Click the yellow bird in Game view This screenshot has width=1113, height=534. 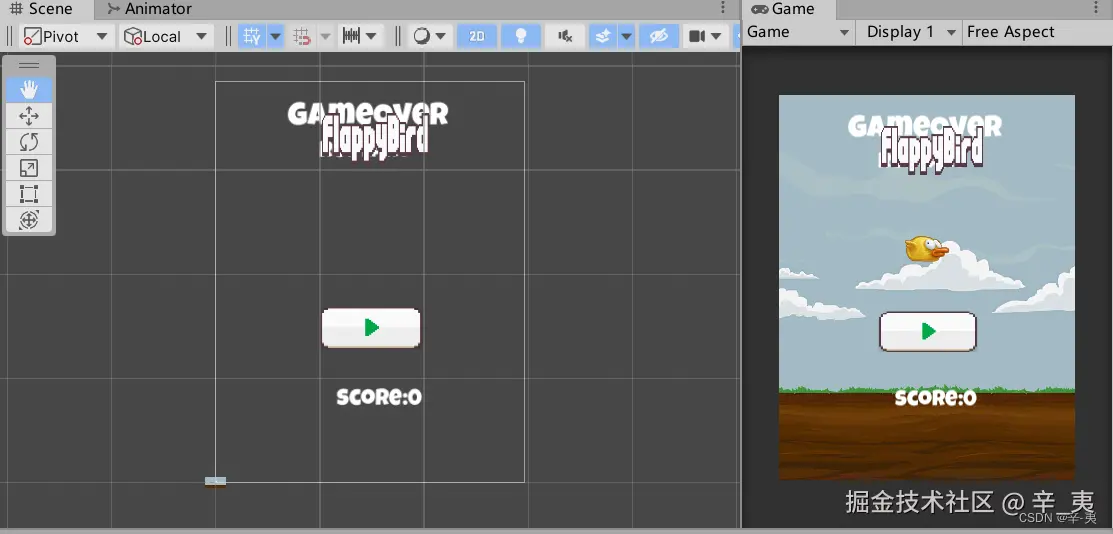[x=926, y=249]
